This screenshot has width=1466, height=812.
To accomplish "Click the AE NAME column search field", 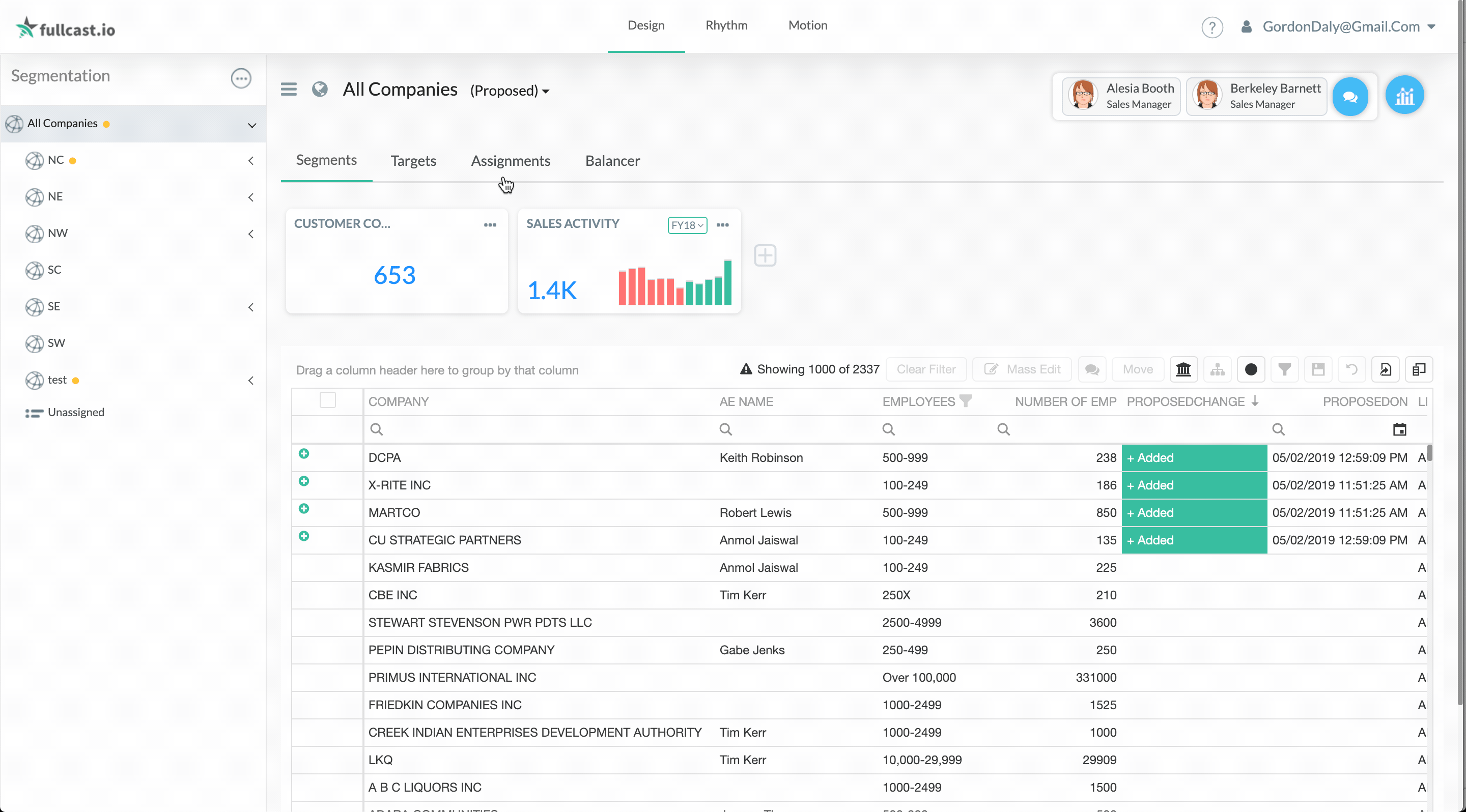I will tap(796, 429).
